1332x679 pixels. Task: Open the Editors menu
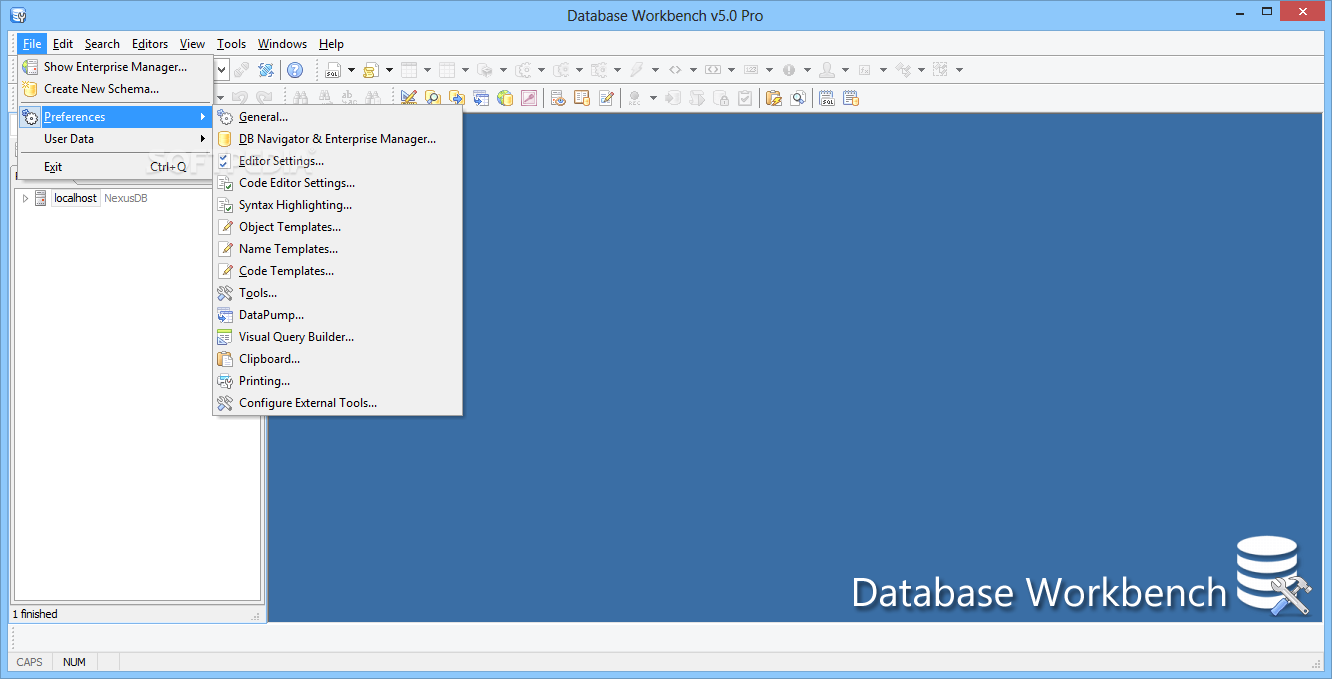[150, 44]
